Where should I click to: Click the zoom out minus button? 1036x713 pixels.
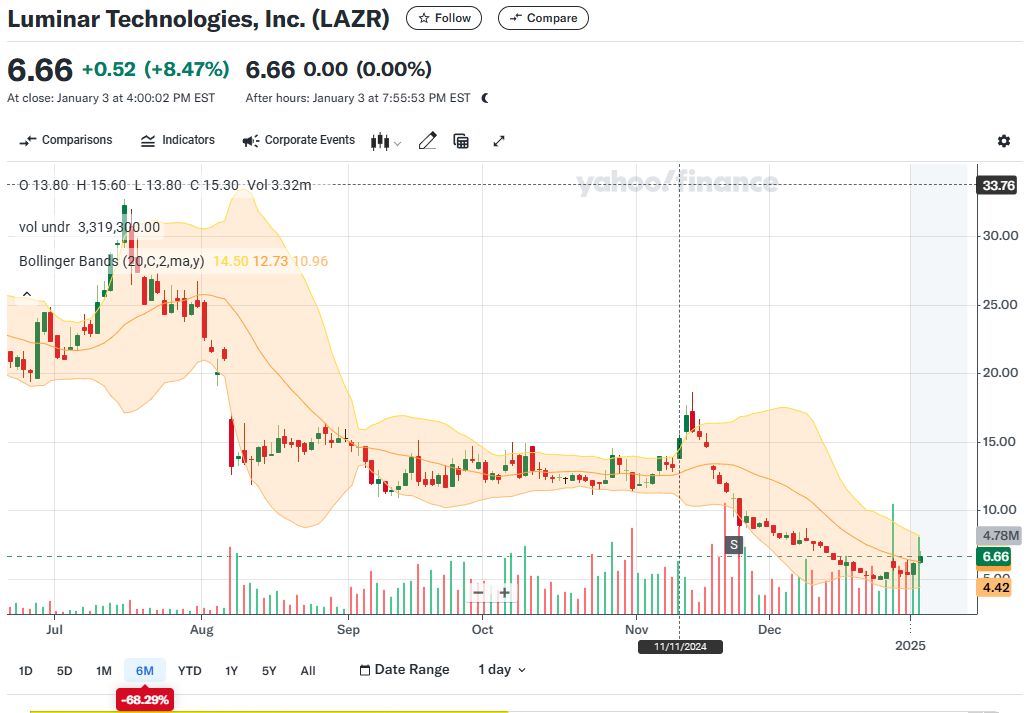[479, 593]
